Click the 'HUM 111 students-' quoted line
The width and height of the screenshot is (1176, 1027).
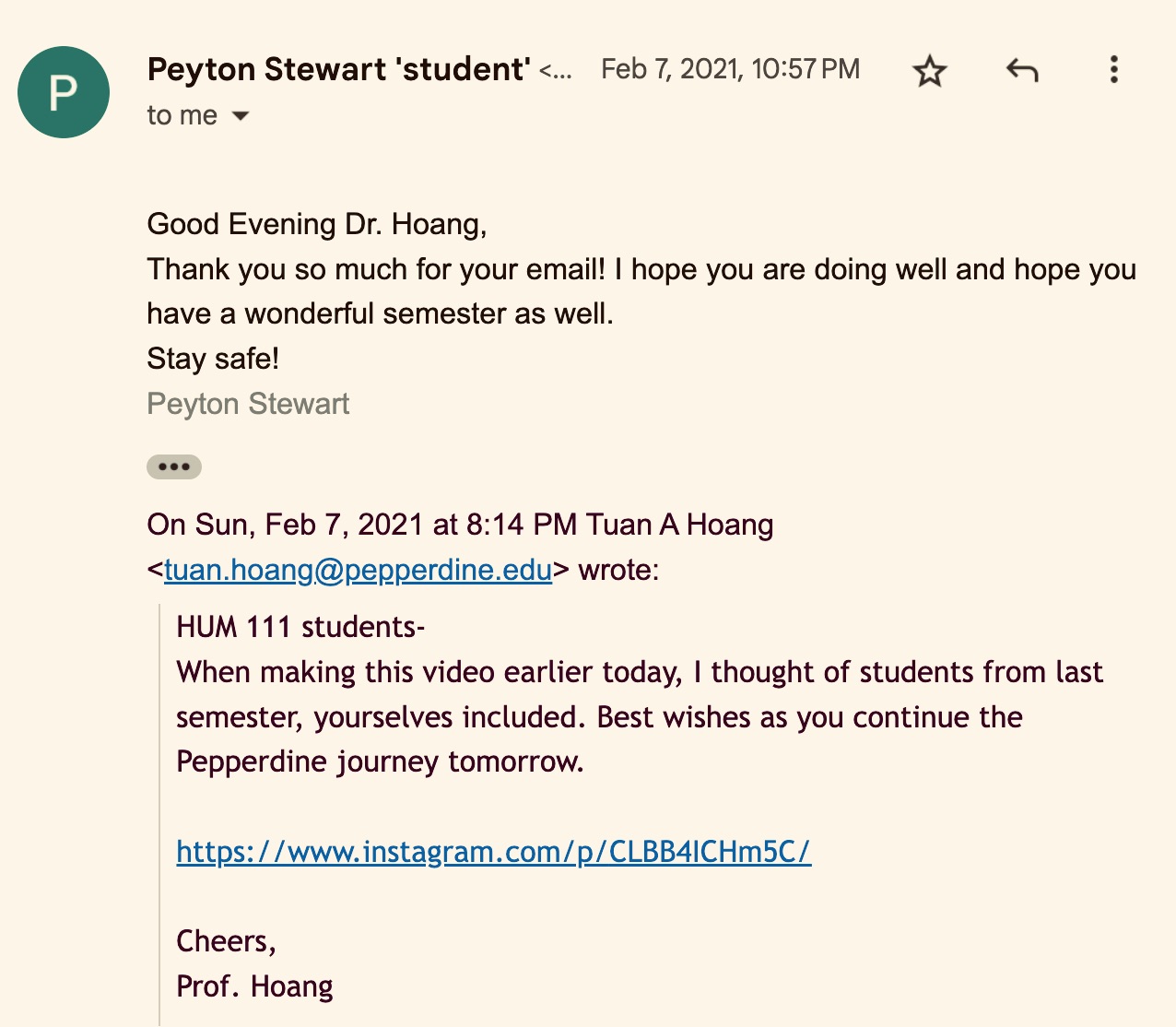pos(300,627)
